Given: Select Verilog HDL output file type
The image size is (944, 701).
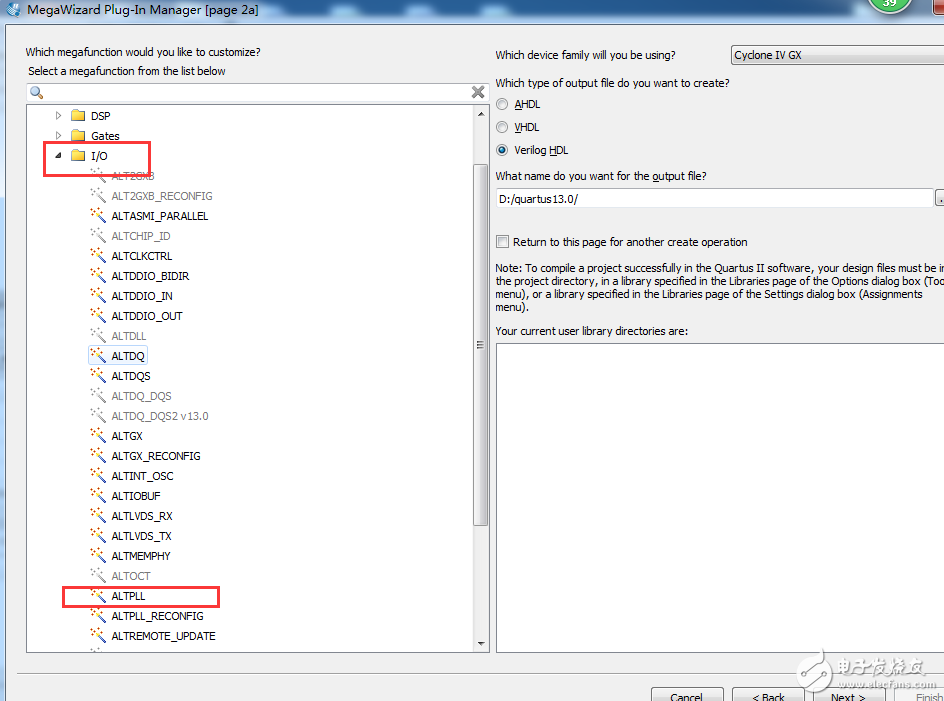Looking at the screenshot, I should (502, 150).
